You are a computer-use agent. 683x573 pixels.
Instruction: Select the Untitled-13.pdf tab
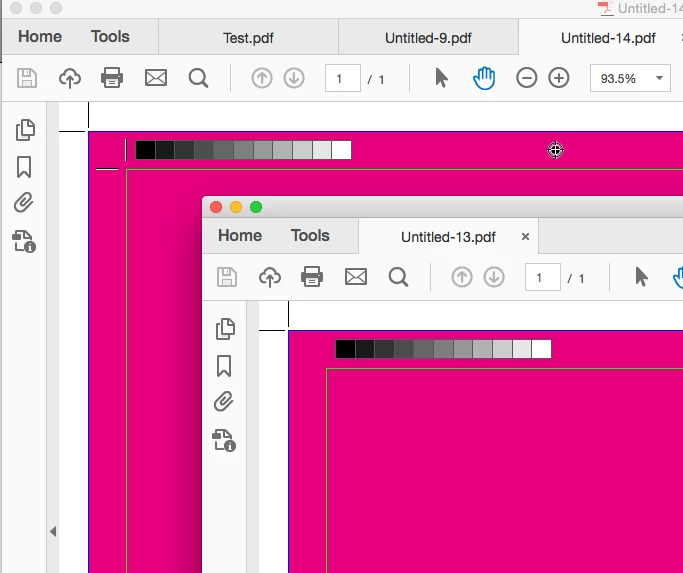point(448,237)
